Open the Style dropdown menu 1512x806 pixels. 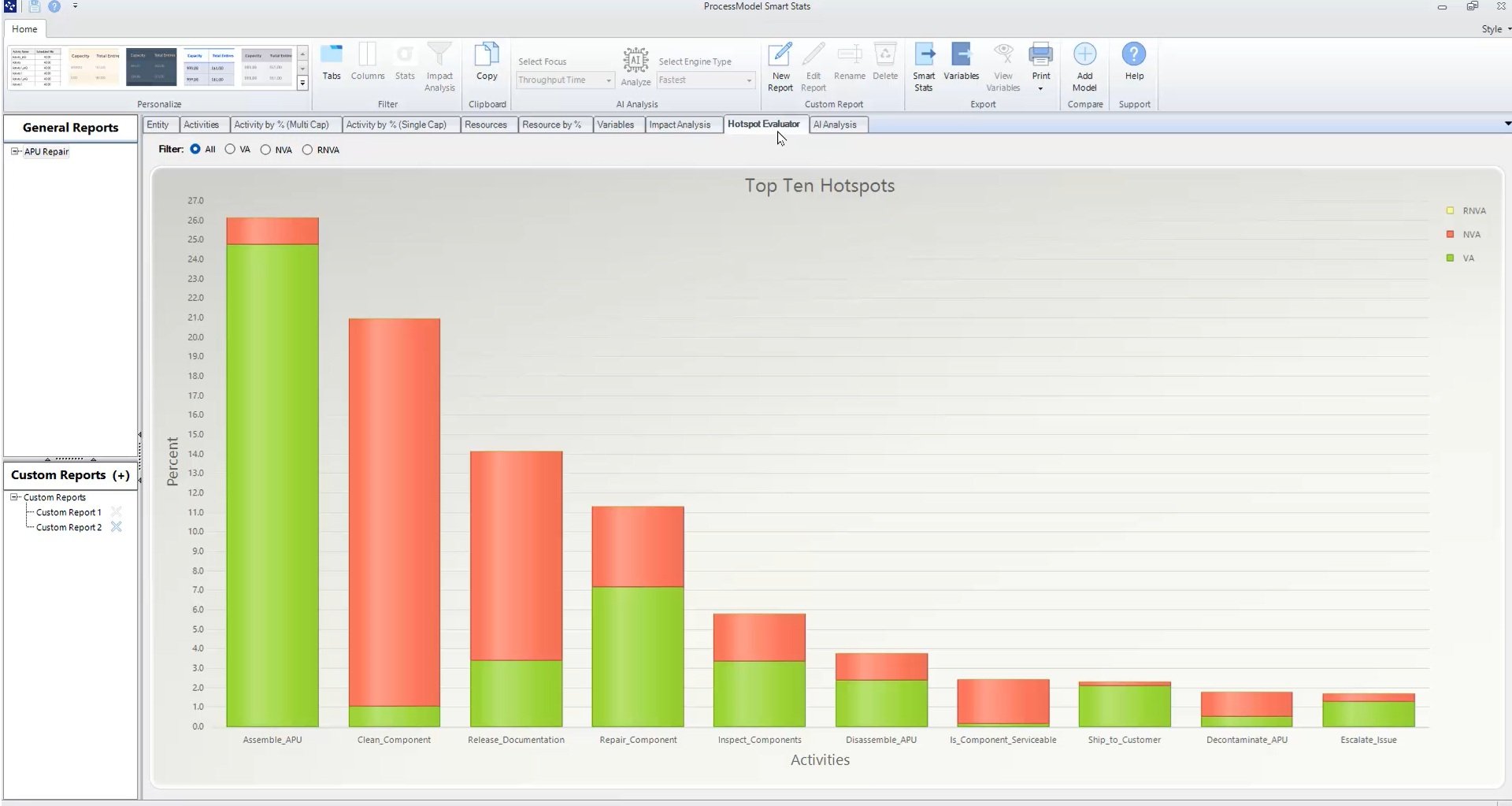(x=1495, y=29)
